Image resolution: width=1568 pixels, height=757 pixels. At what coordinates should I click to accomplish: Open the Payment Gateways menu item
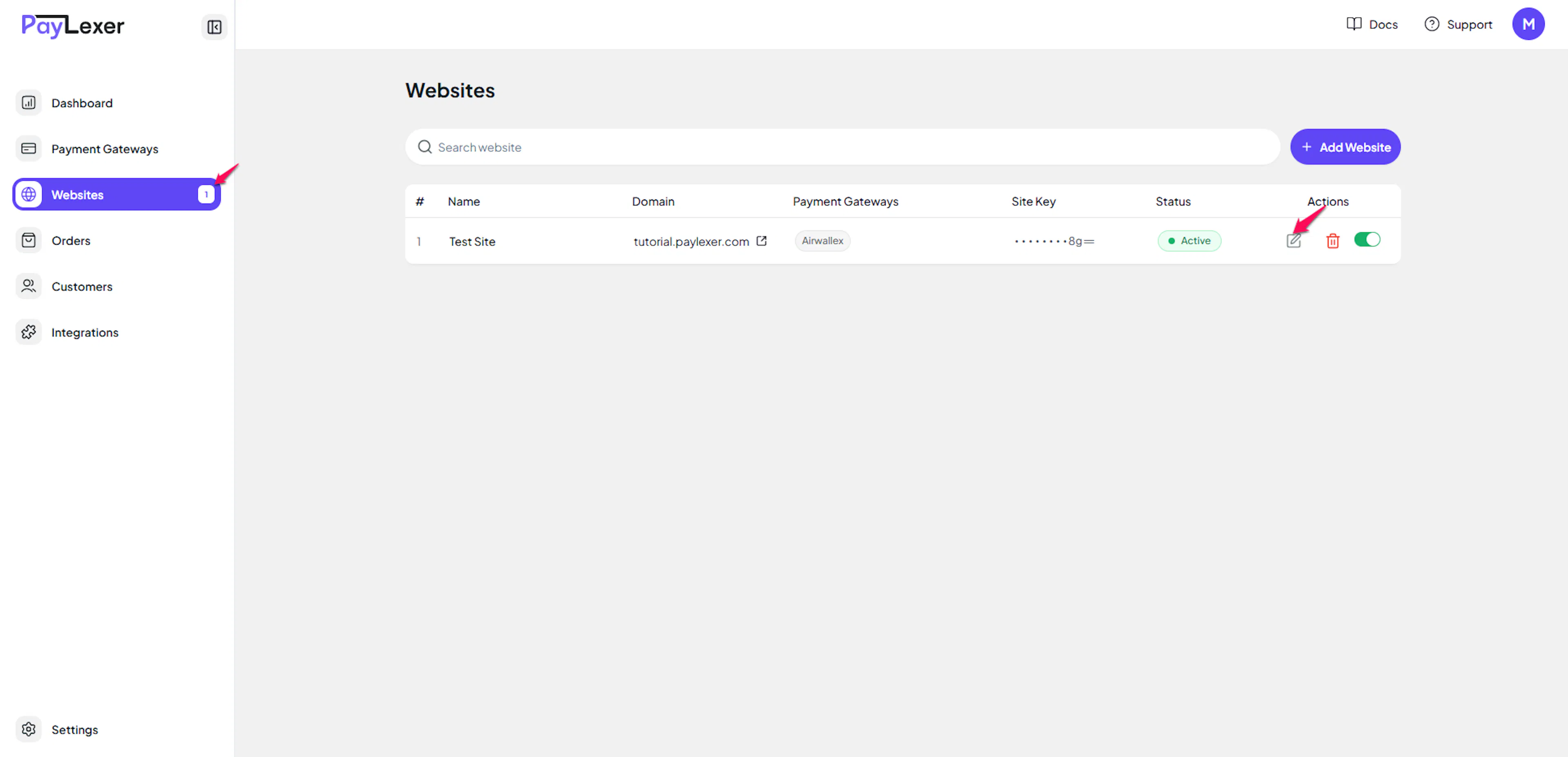point(105,149)
